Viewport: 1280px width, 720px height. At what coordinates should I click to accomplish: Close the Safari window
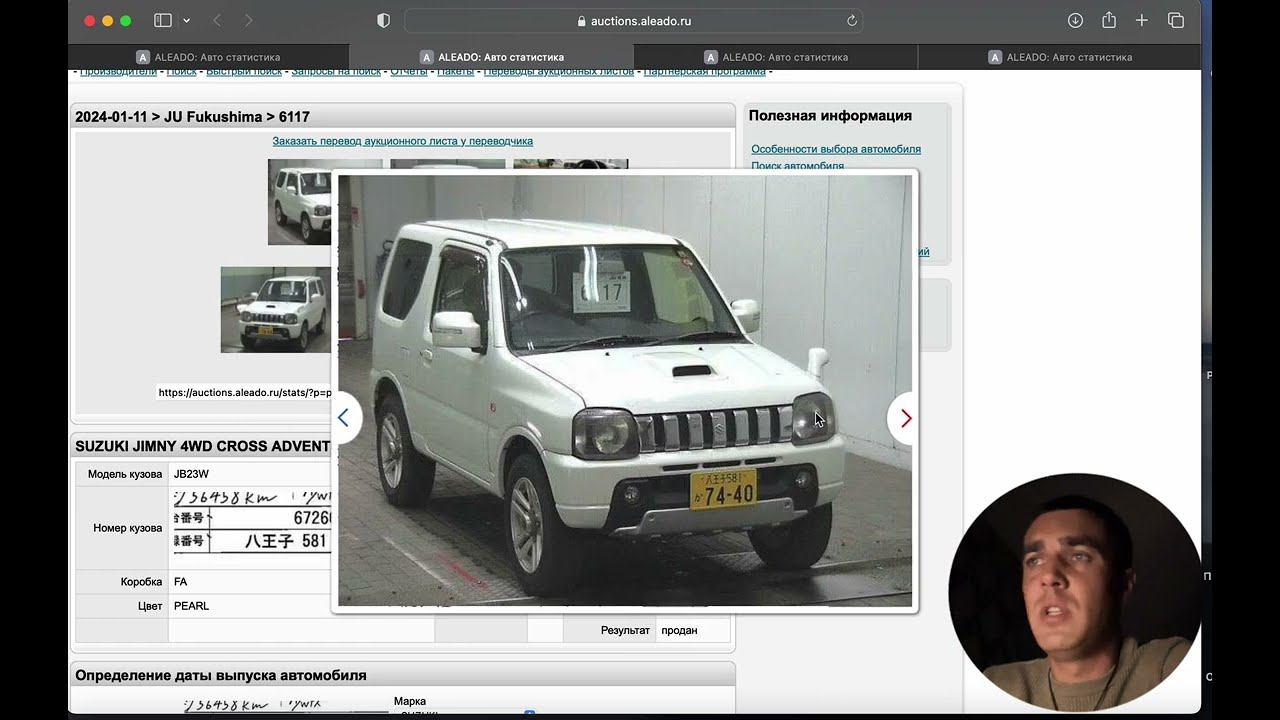(90, 20)
